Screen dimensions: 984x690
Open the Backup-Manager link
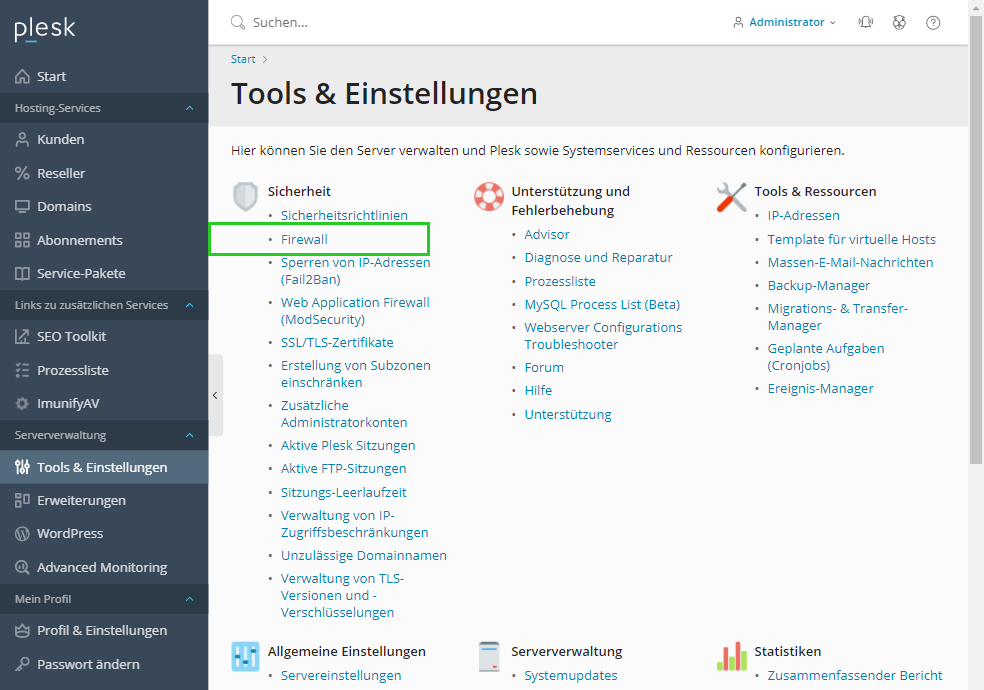(x=819, y=285)
